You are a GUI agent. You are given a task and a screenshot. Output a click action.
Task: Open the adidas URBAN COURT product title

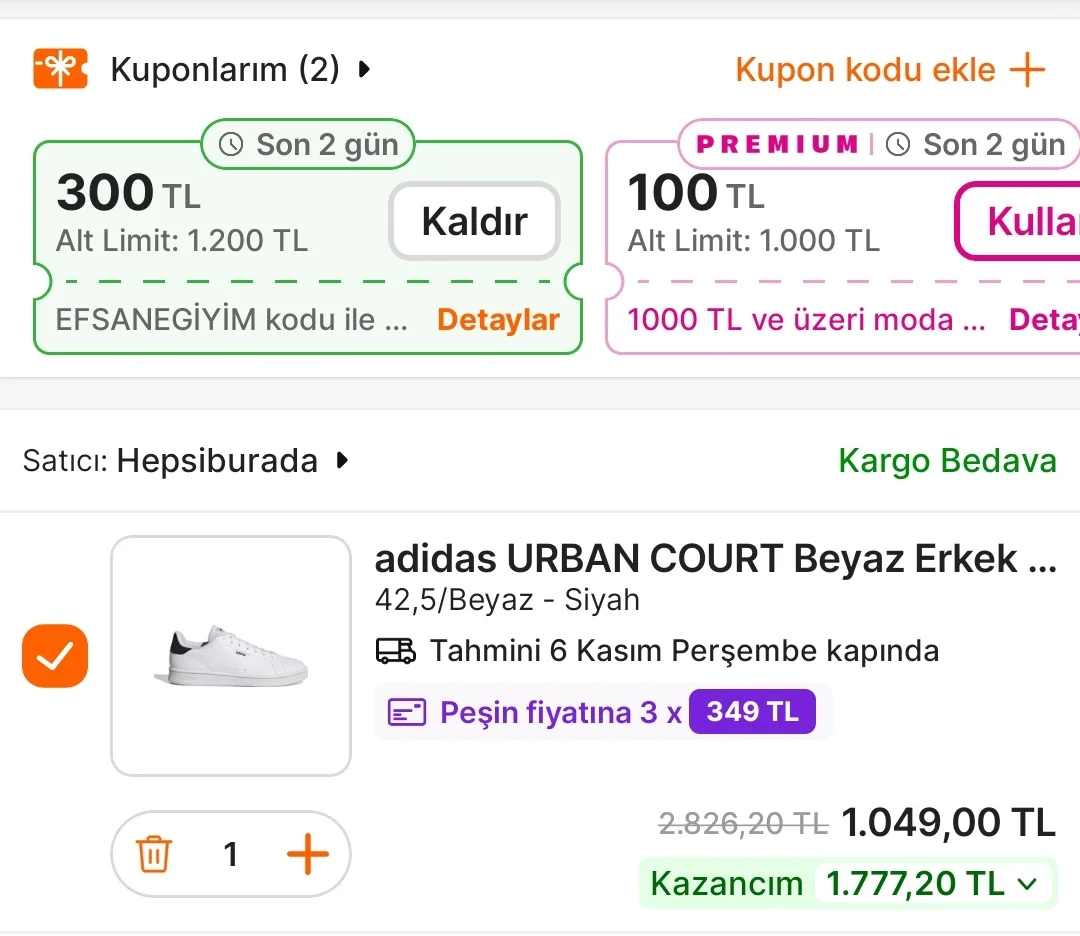pyautogui.click(x=715, y=559)
